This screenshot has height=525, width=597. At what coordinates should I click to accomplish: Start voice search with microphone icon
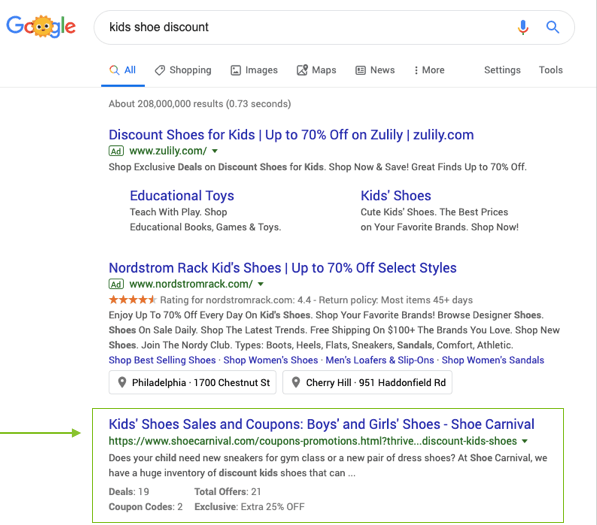[523, 27]
